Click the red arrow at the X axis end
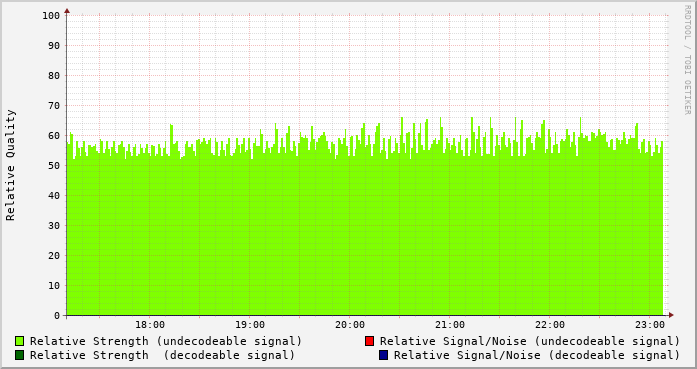The image size is (697, 369). (x=671, y=315)
